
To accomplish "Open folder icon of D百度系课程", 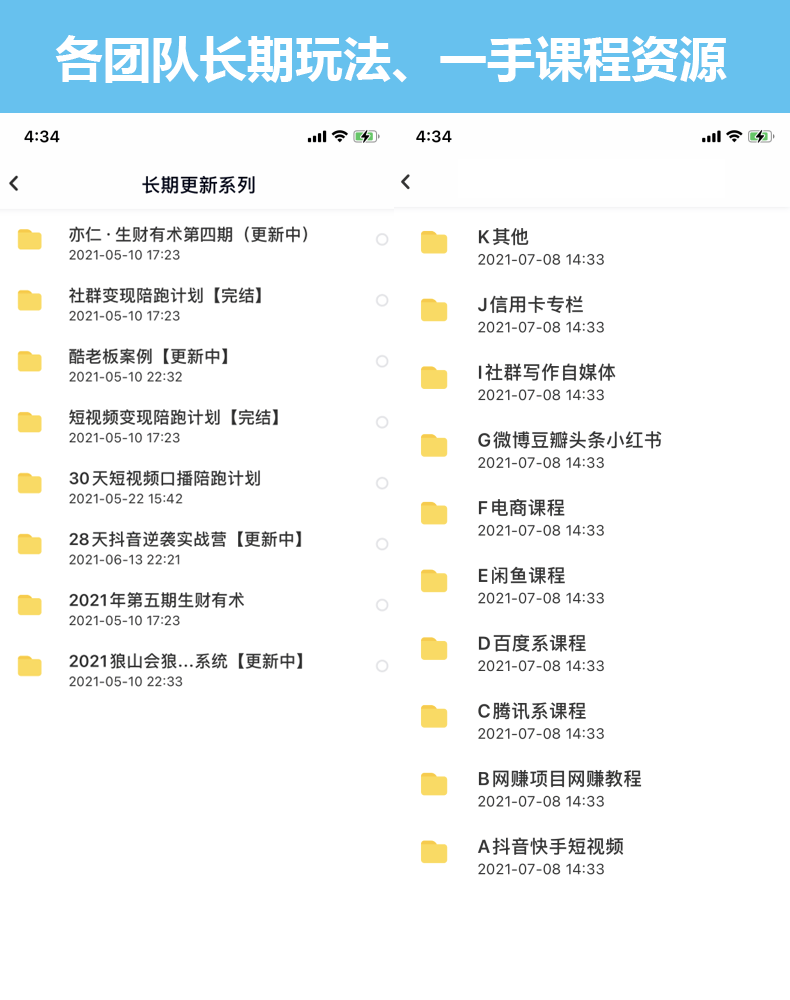I will (x=434, y=649).
